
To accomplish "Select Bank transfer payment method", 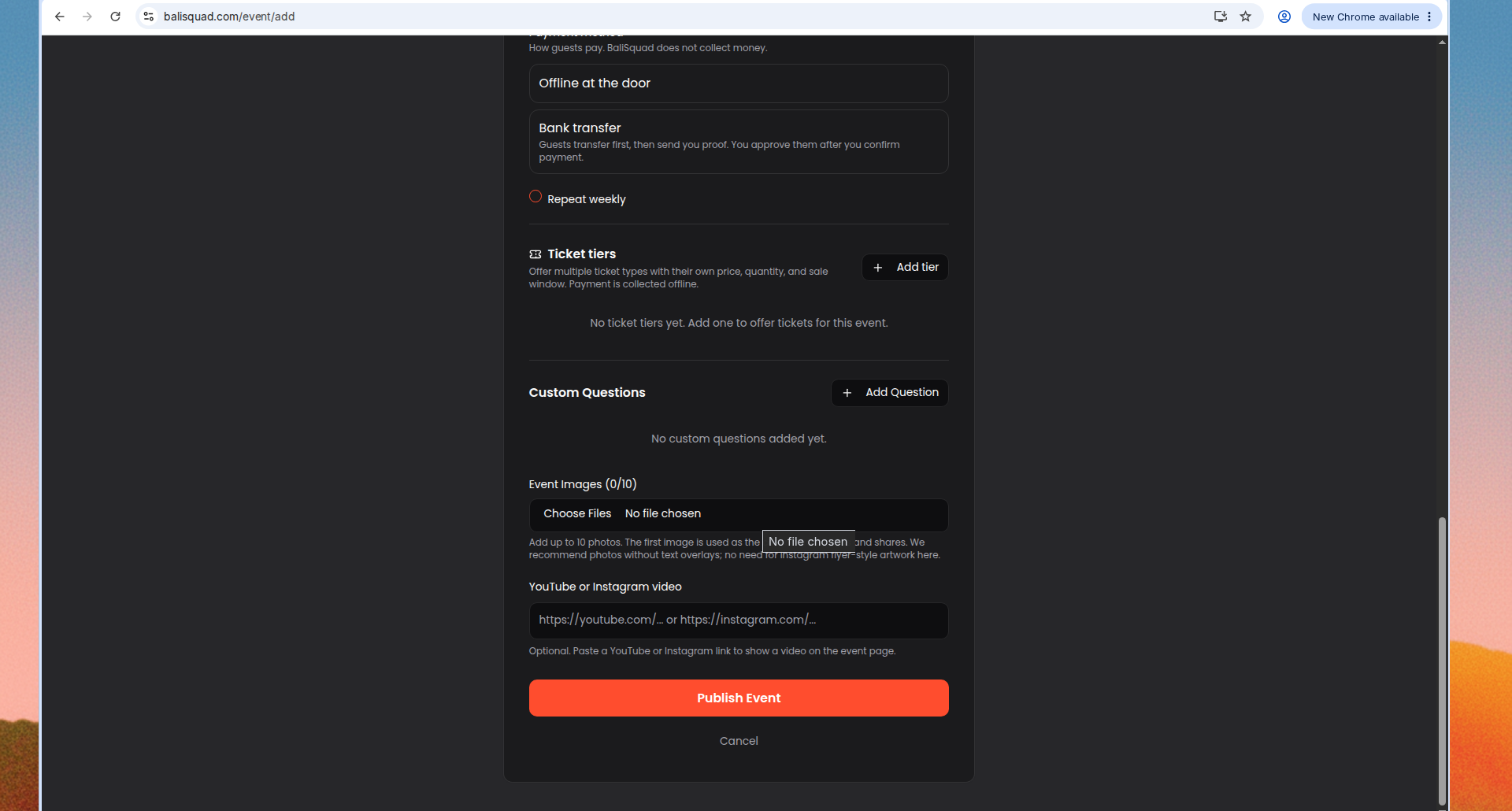I will (739, 142).
